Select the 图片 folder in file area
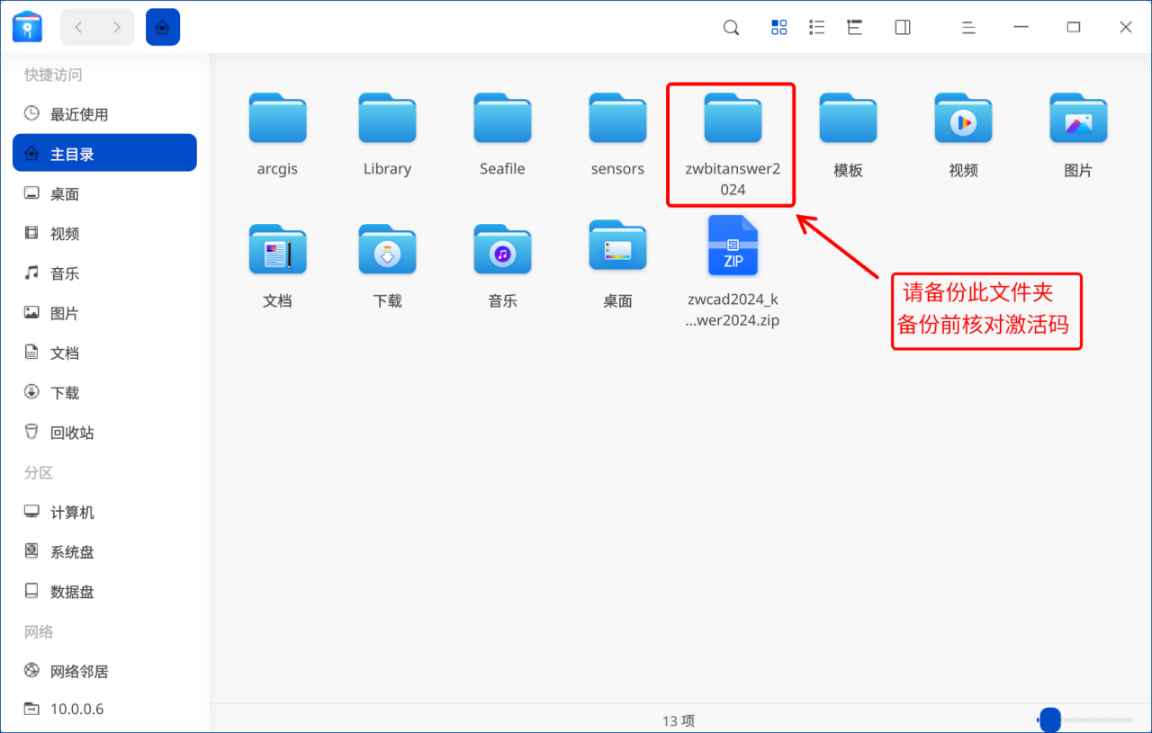This screenshot has width=1152, height=733. point(1079,118)
